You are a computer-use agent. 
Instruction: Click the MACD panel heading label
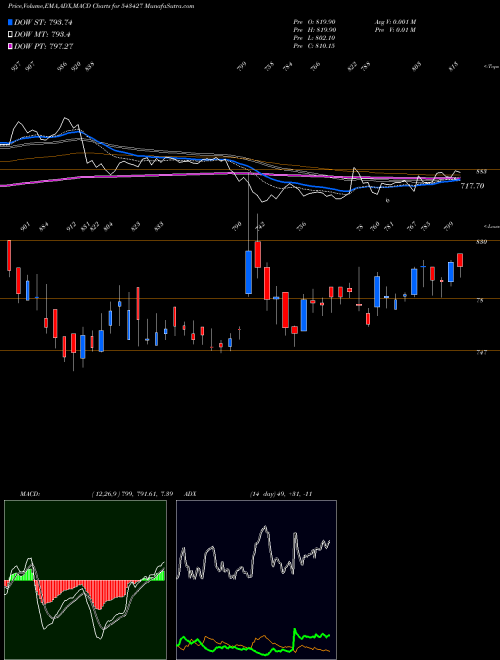(x=30, y=494)
